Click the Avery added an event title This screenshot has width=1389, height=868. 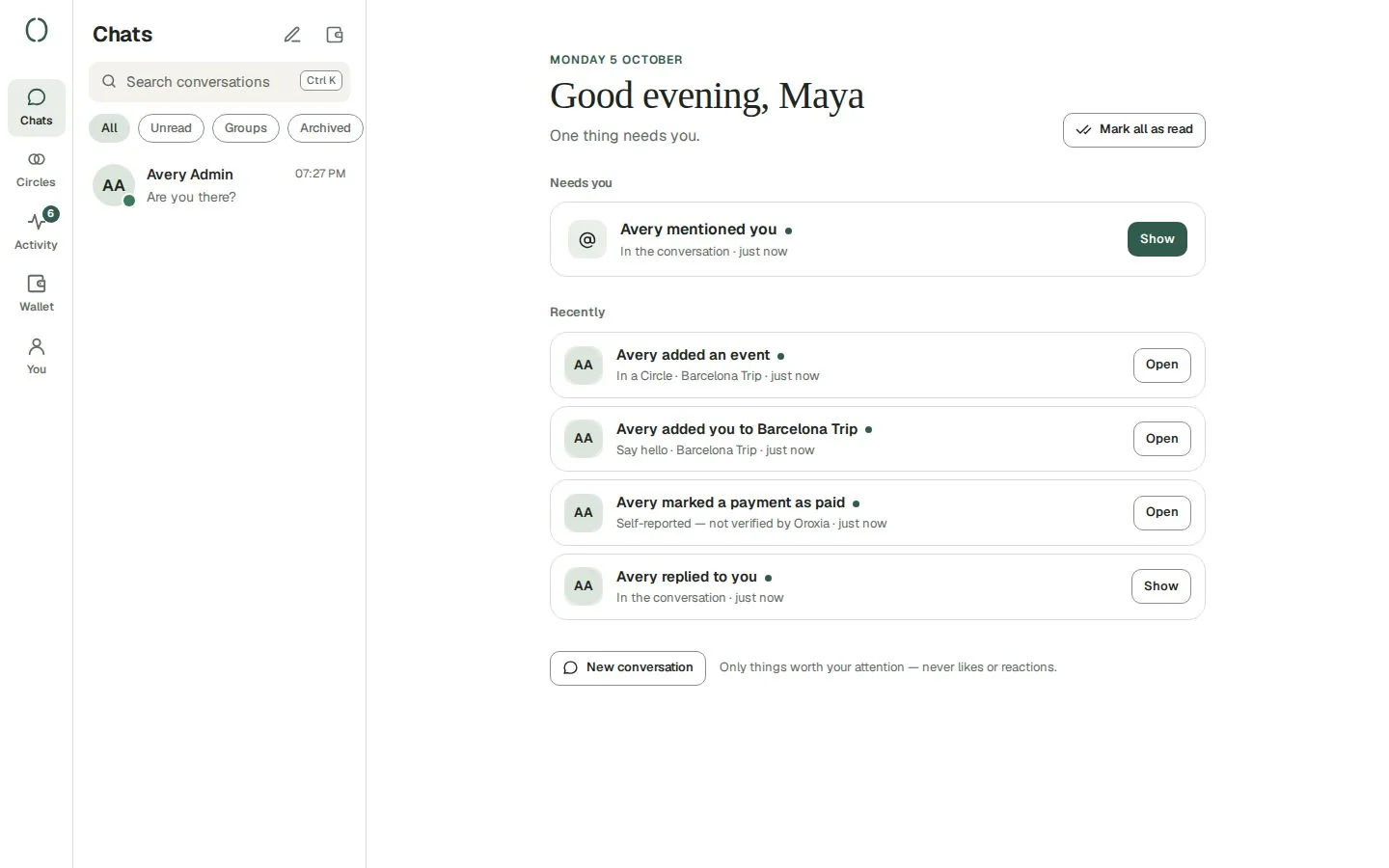tap(694, 355)
